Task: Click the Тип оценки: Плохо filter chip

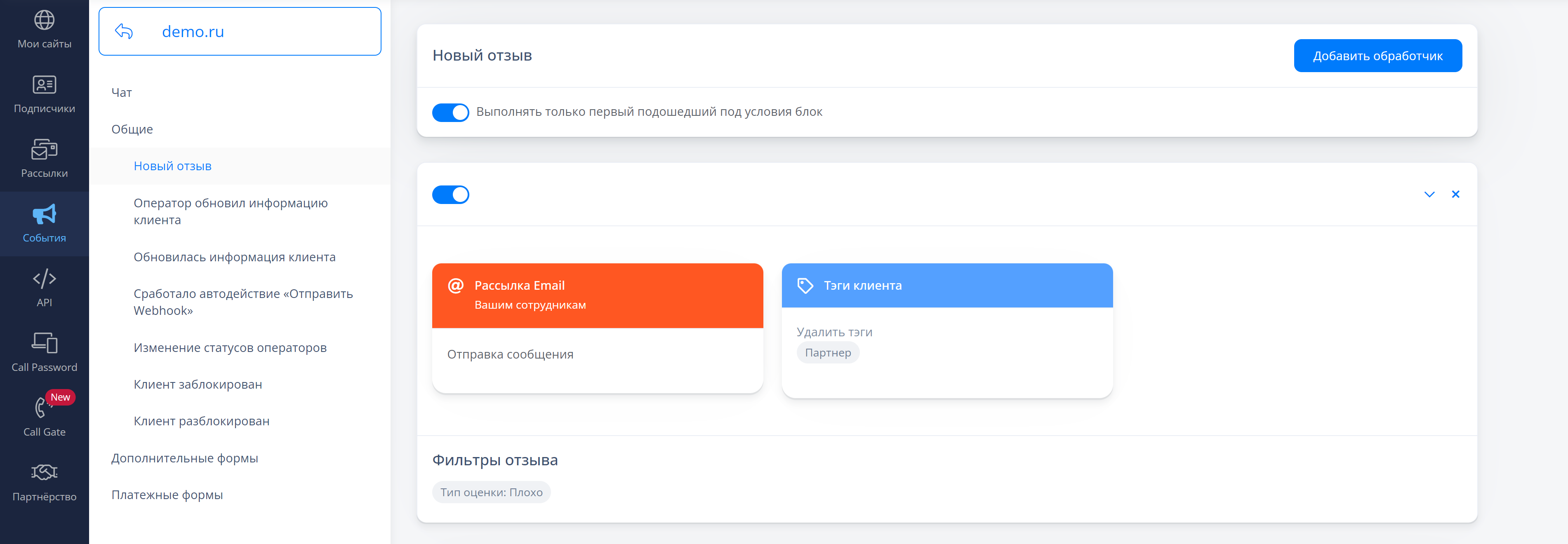Action: coord(491,492)
